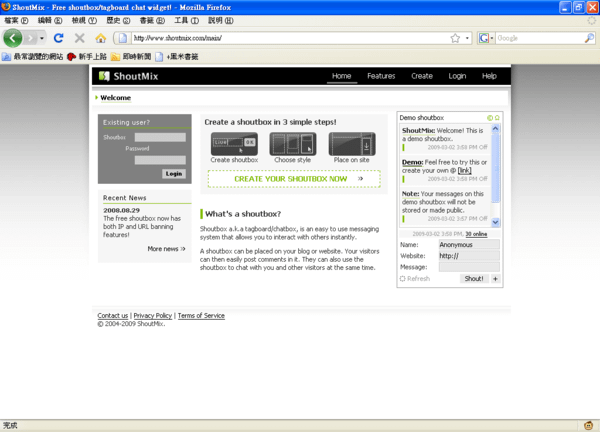Click the monkey icon in the status bar
This screenshot has height=432, width=600.
pos(588,425)
